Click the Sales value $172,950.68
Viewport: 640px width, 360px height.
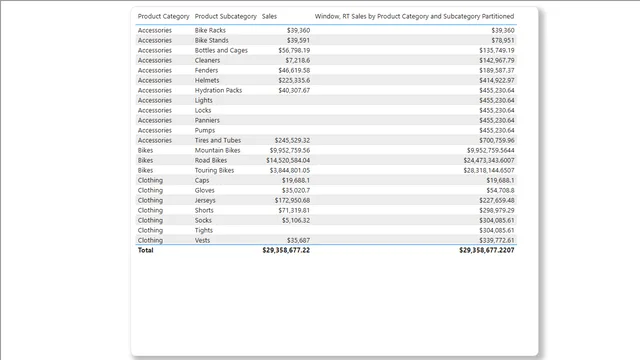coord(292,200)
